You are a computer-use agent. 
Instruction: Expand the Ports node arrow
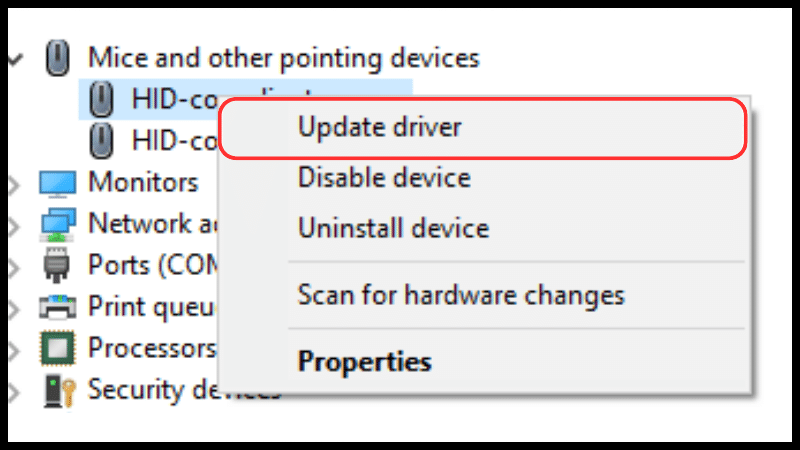click(14, 268)
